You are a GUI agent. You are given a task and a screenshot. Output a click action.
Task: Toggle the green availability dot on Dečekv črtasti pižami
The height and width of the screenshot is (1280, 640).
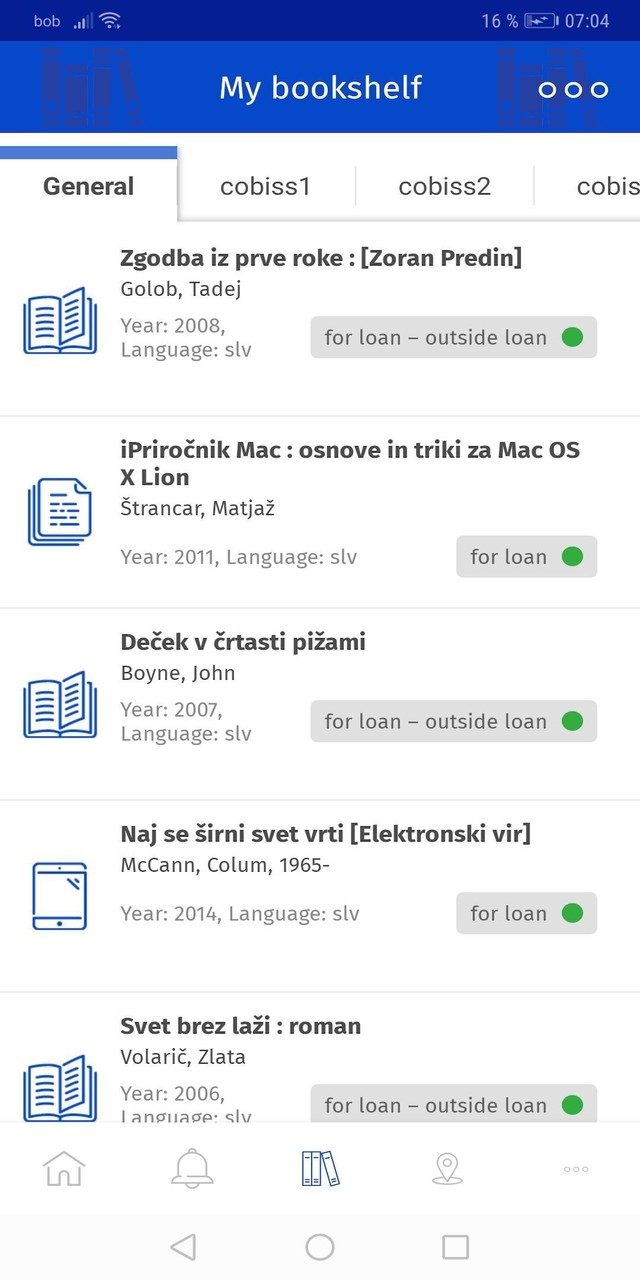pyautogui.click(x=572, y=721)
